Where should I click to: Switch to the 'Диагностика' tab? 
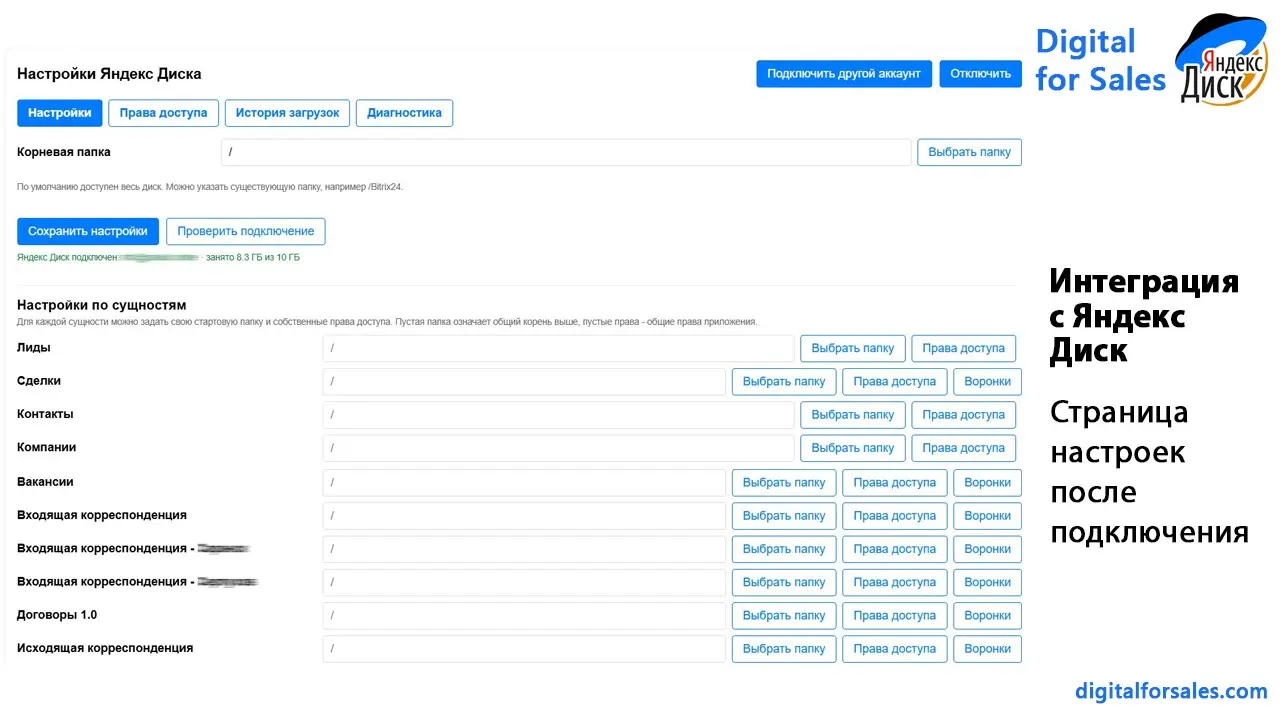point(404,113)
